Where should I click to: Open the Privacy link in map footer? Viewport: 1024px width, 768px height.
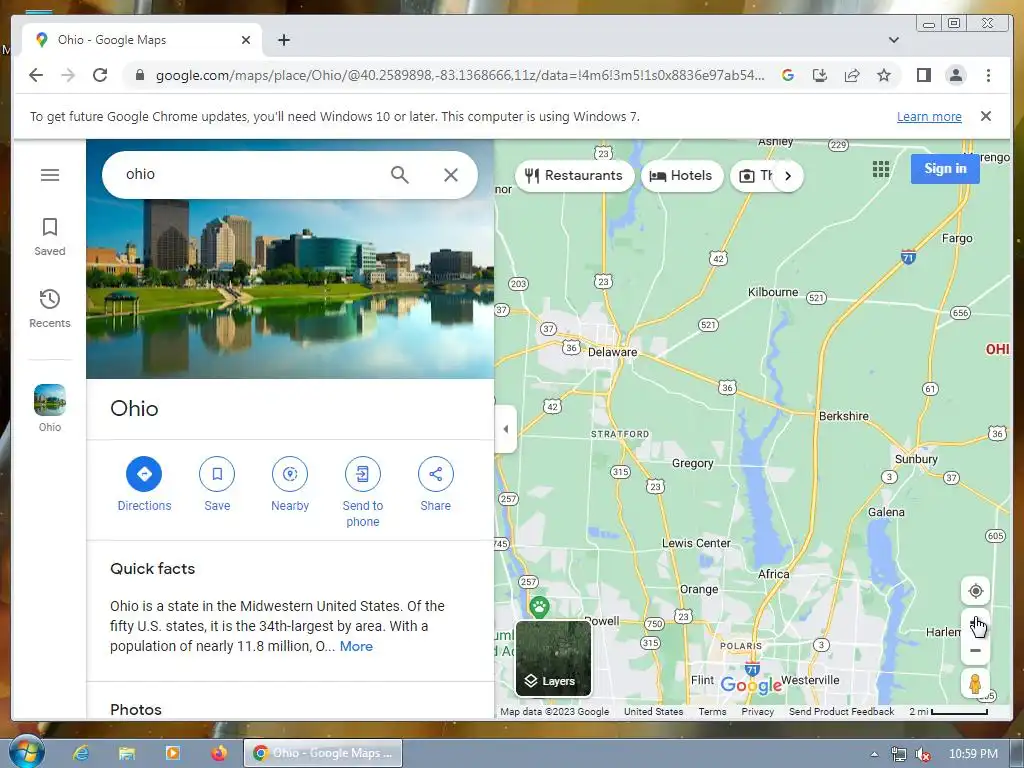tap(758, 711)
